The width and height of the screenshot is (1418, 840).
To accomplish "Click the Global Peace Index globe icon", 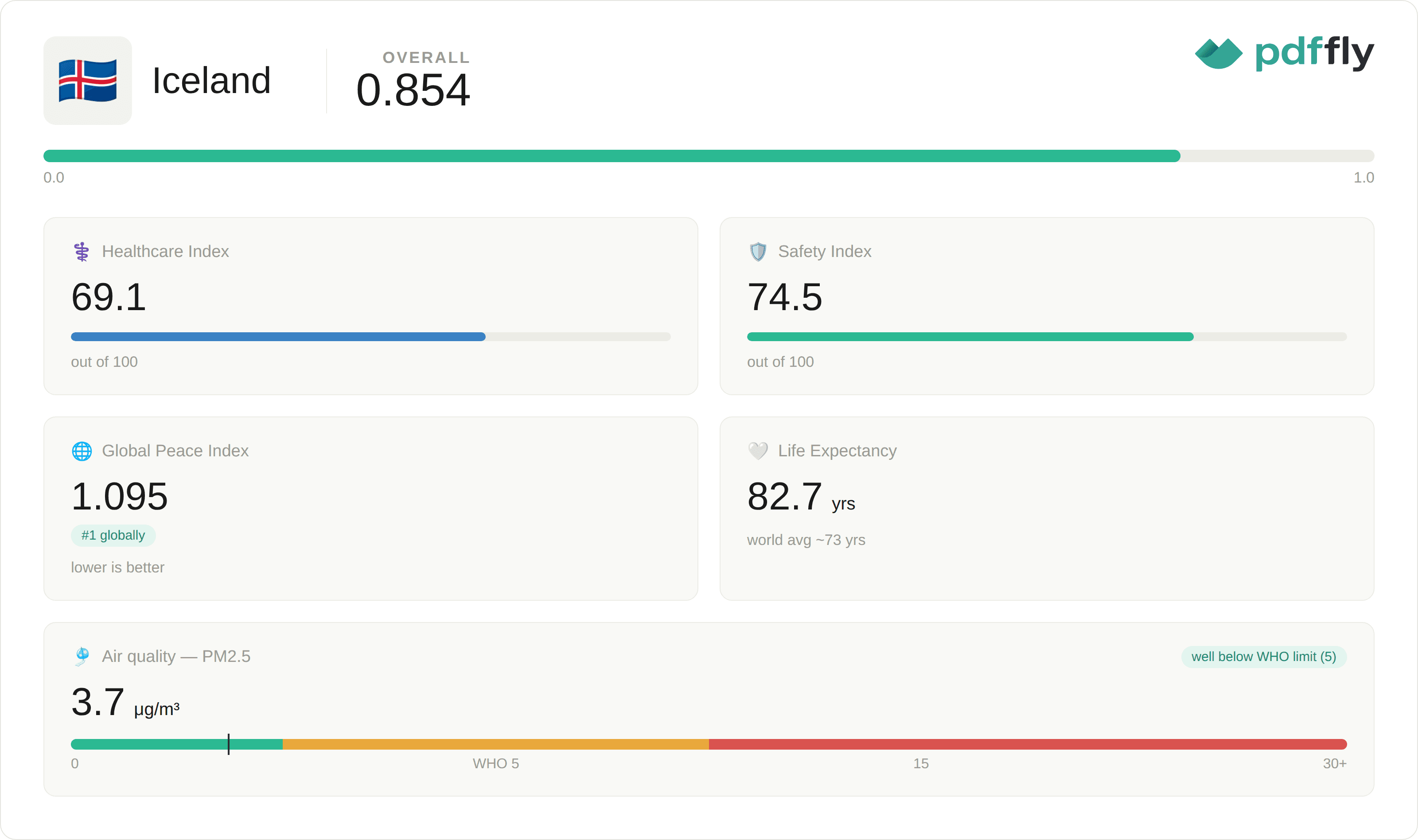I will click(82, 451).
